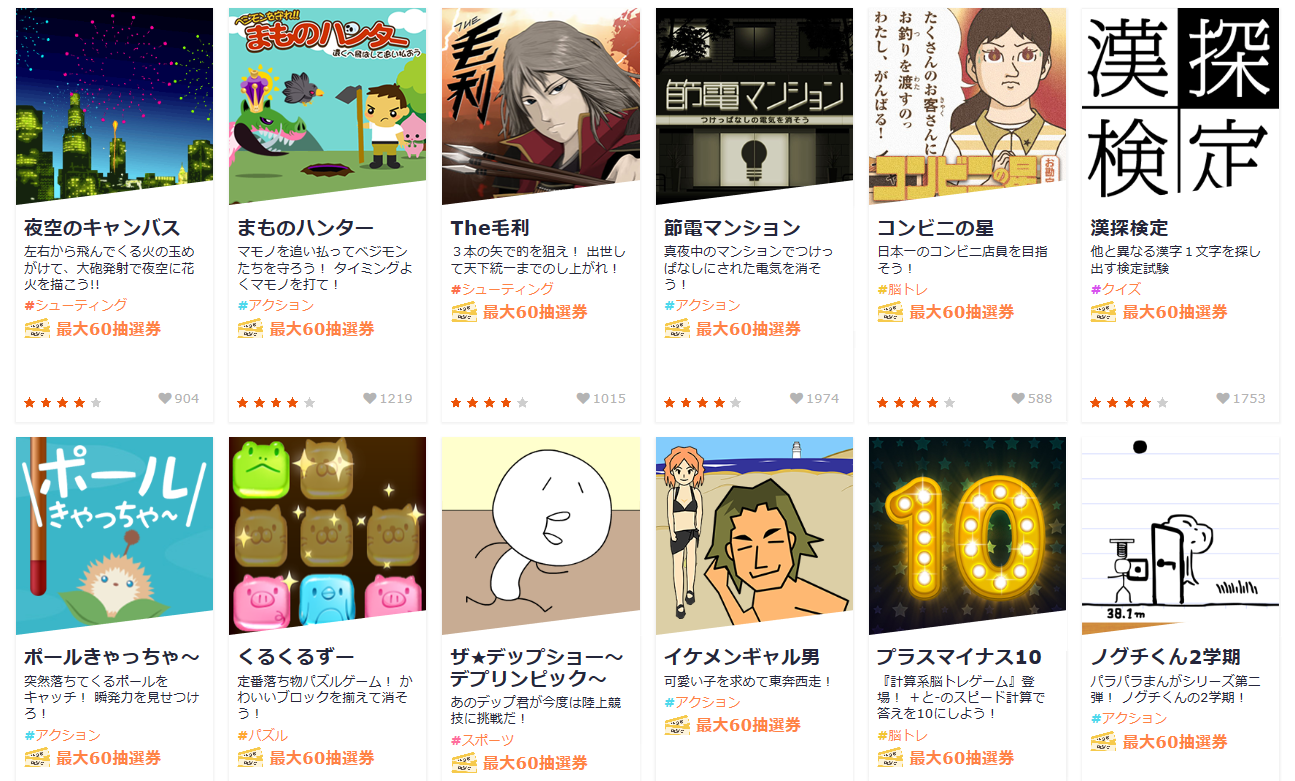Favorite 節電マンション using its heart icon

(797, 398)
